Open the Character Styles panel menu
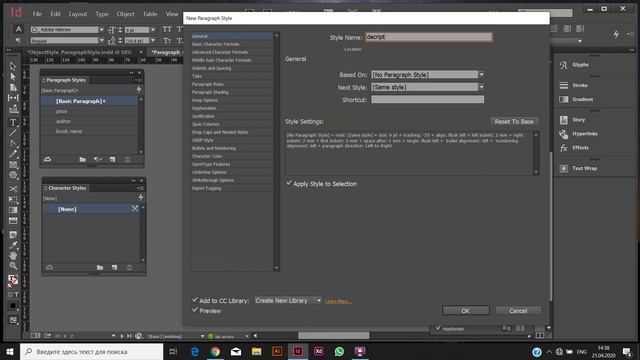This screenshot has height=360, width=640. 141,188
